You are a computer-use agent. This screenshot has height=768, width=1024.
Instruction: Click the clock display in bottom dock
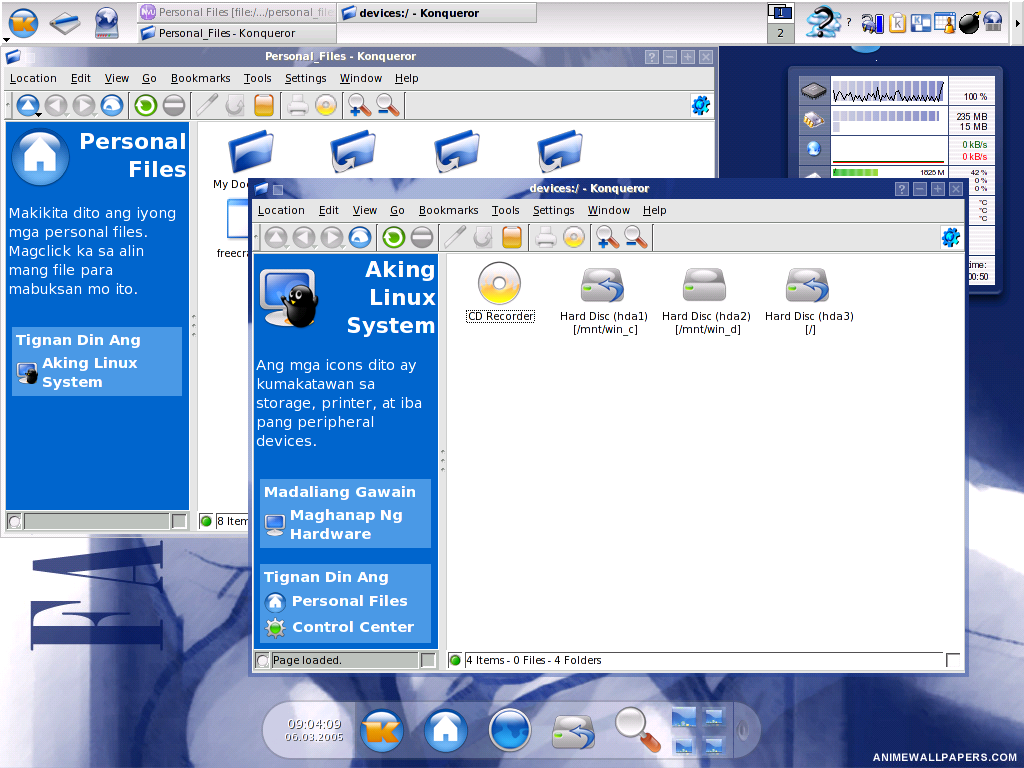point(314,729)
